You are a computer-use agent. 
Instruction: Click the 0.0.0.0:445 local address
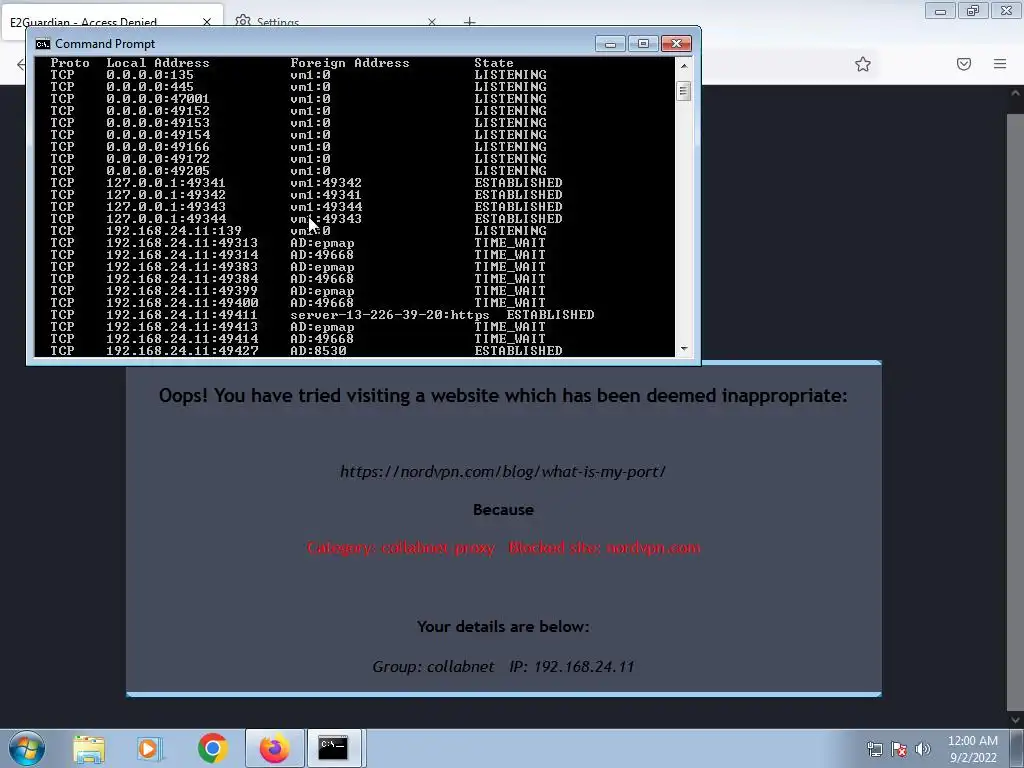[150, 87]
